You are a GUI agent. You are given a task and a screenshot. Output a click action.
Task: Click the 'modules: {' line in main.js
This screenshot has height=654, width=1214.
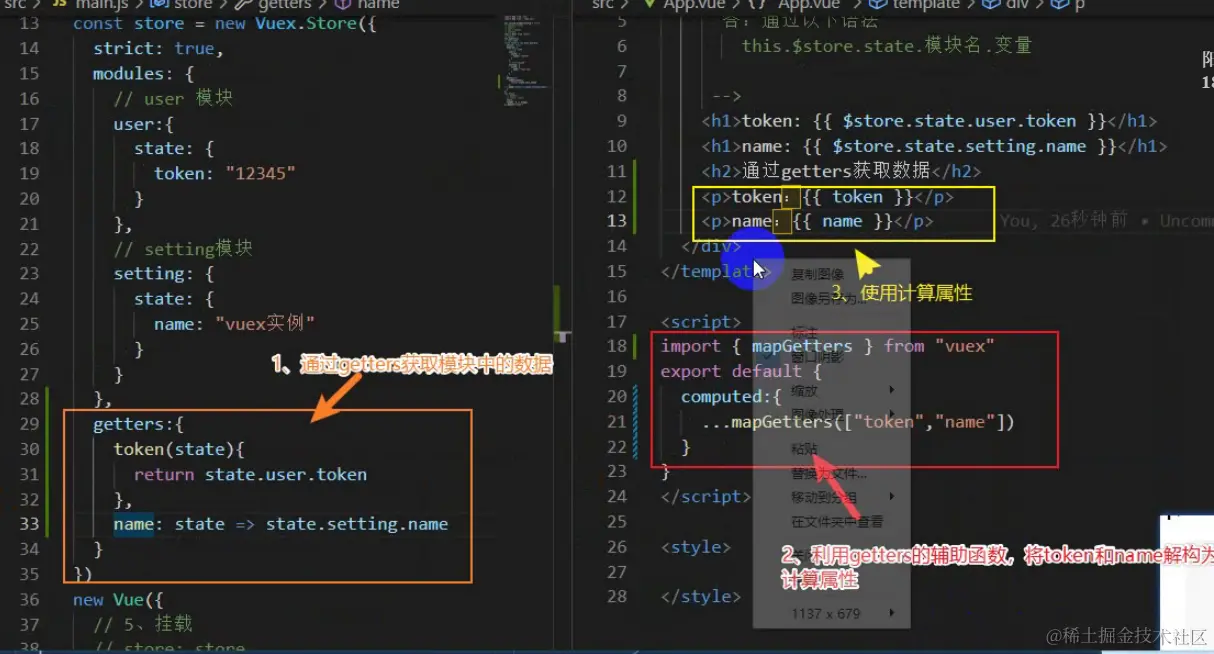click(143, 73)
